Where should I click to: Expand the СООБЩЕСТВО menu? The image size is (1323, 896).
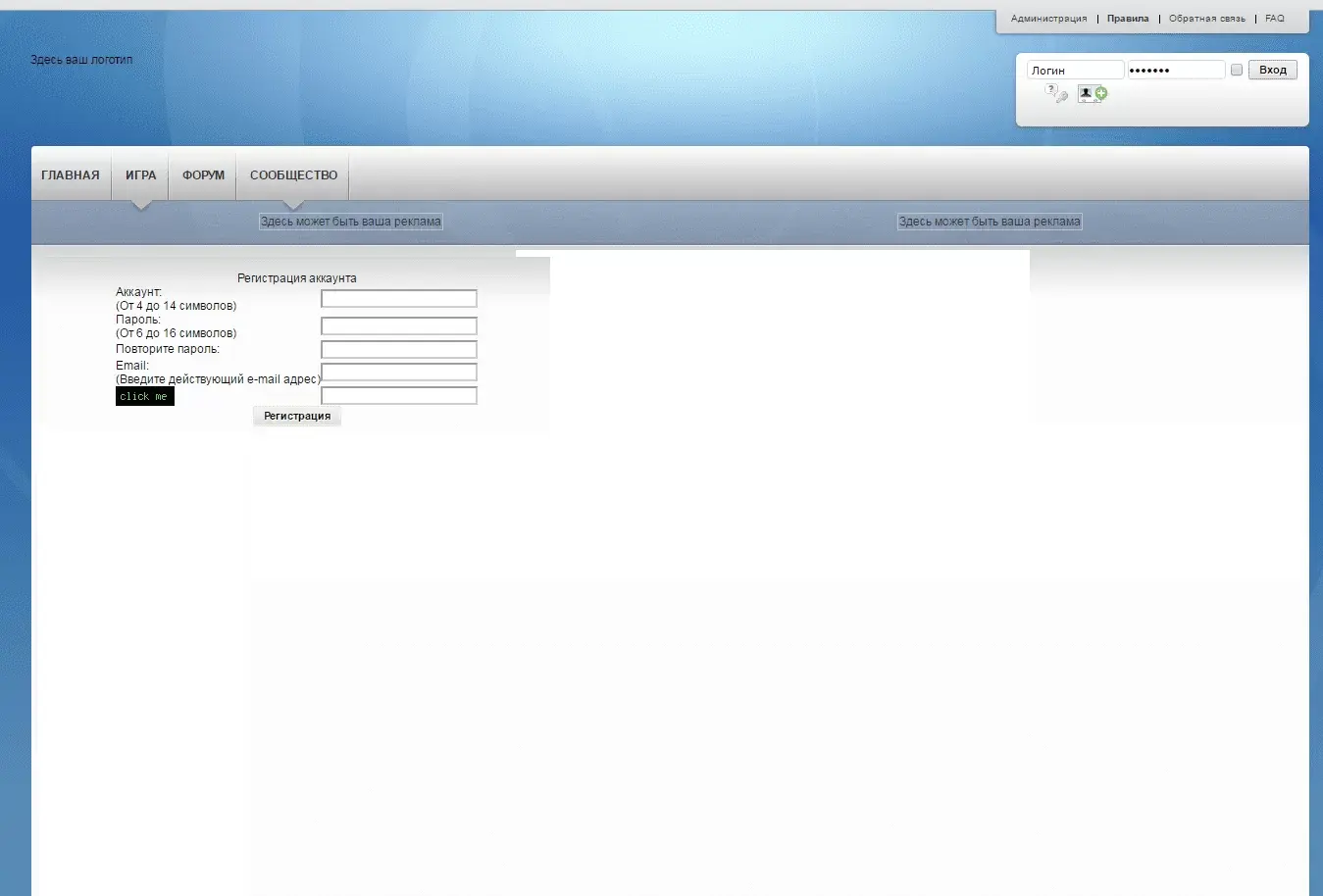coord(293,175)
